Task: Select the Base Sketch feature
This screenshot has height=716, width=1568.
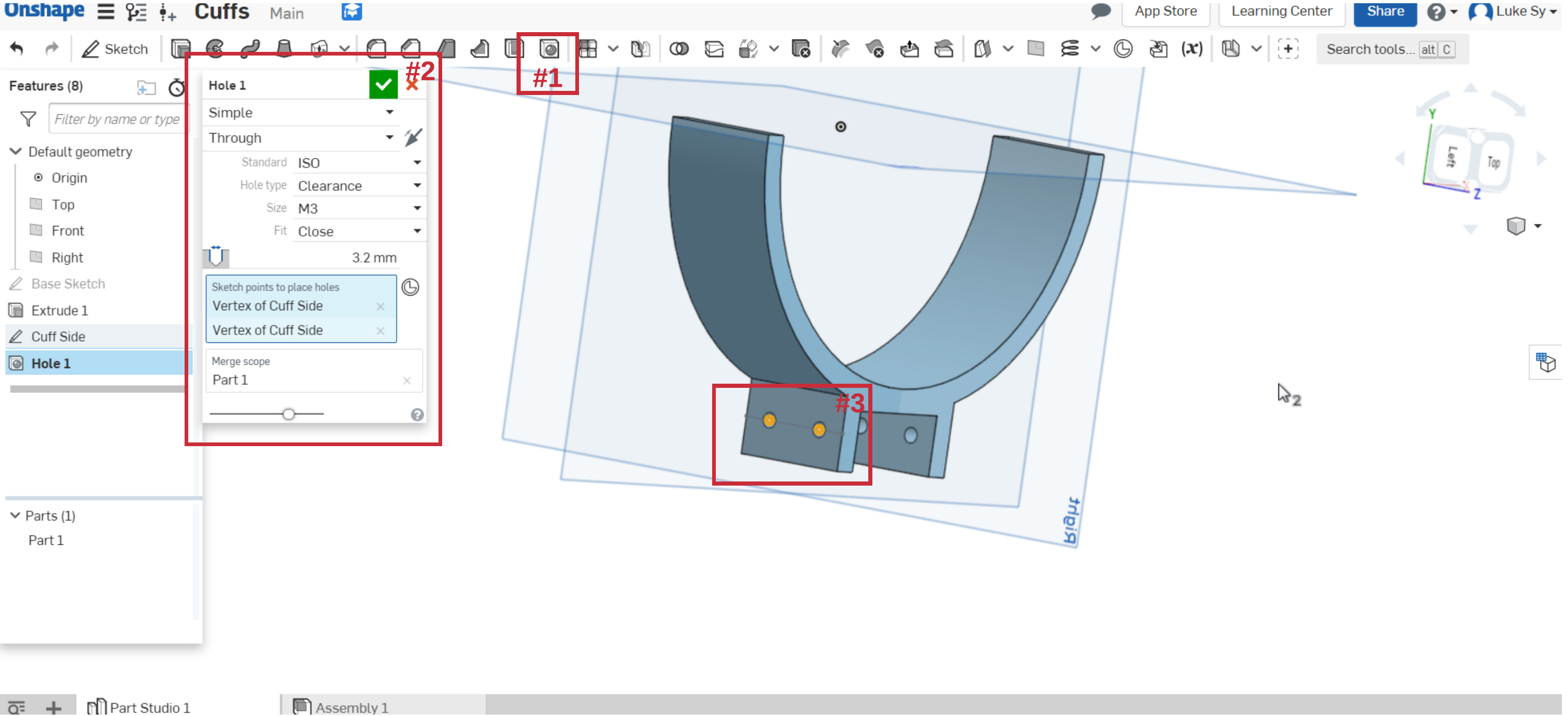Action: pyautogui.click(x=67, y=284)
